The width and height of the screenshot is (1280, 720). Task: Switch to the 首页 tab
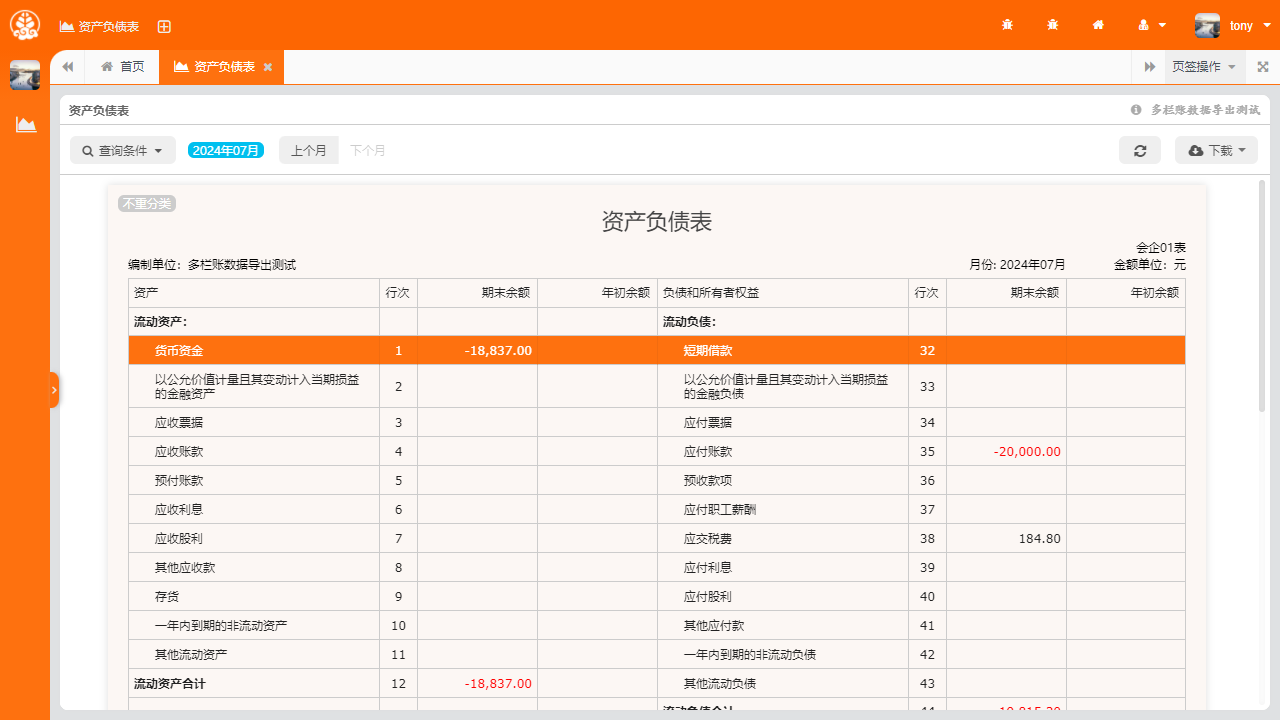(122, 66)
